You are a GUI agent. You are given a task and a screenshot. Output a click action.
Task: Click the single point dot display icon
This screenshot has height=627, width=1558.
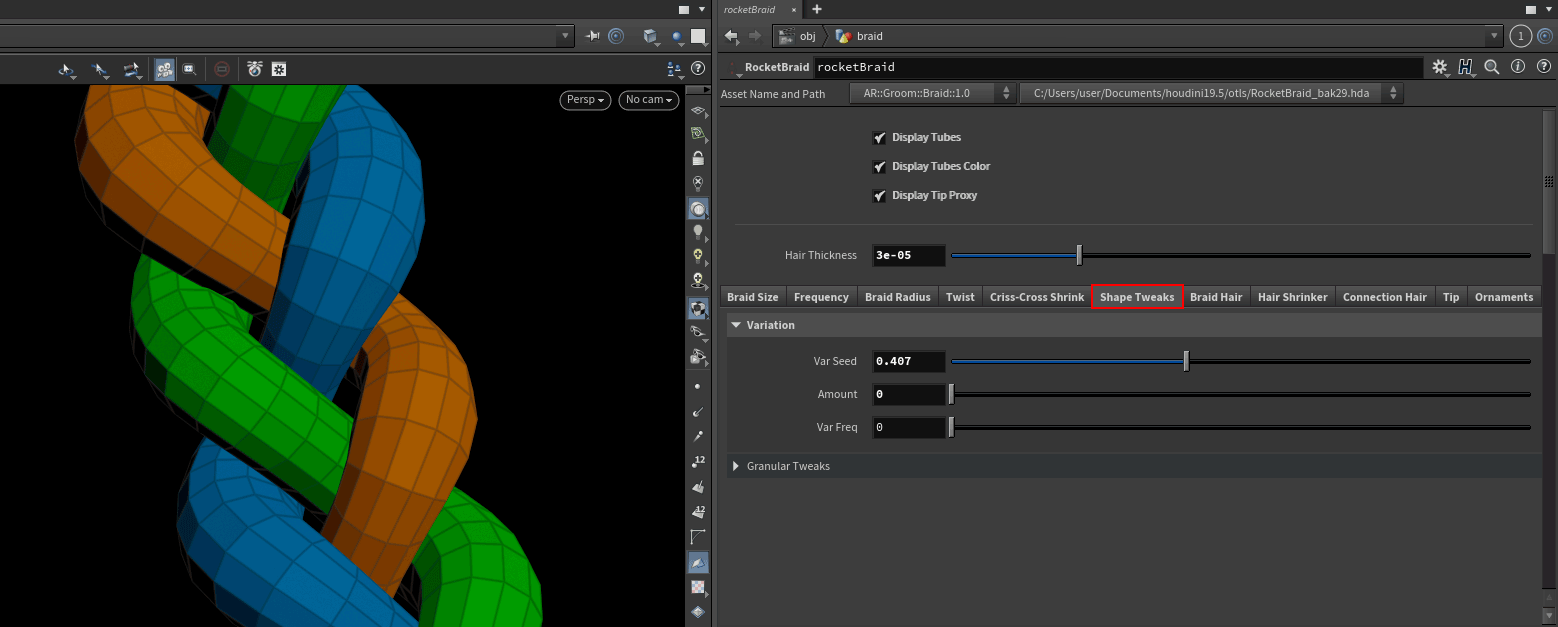[x=698, y=386]
